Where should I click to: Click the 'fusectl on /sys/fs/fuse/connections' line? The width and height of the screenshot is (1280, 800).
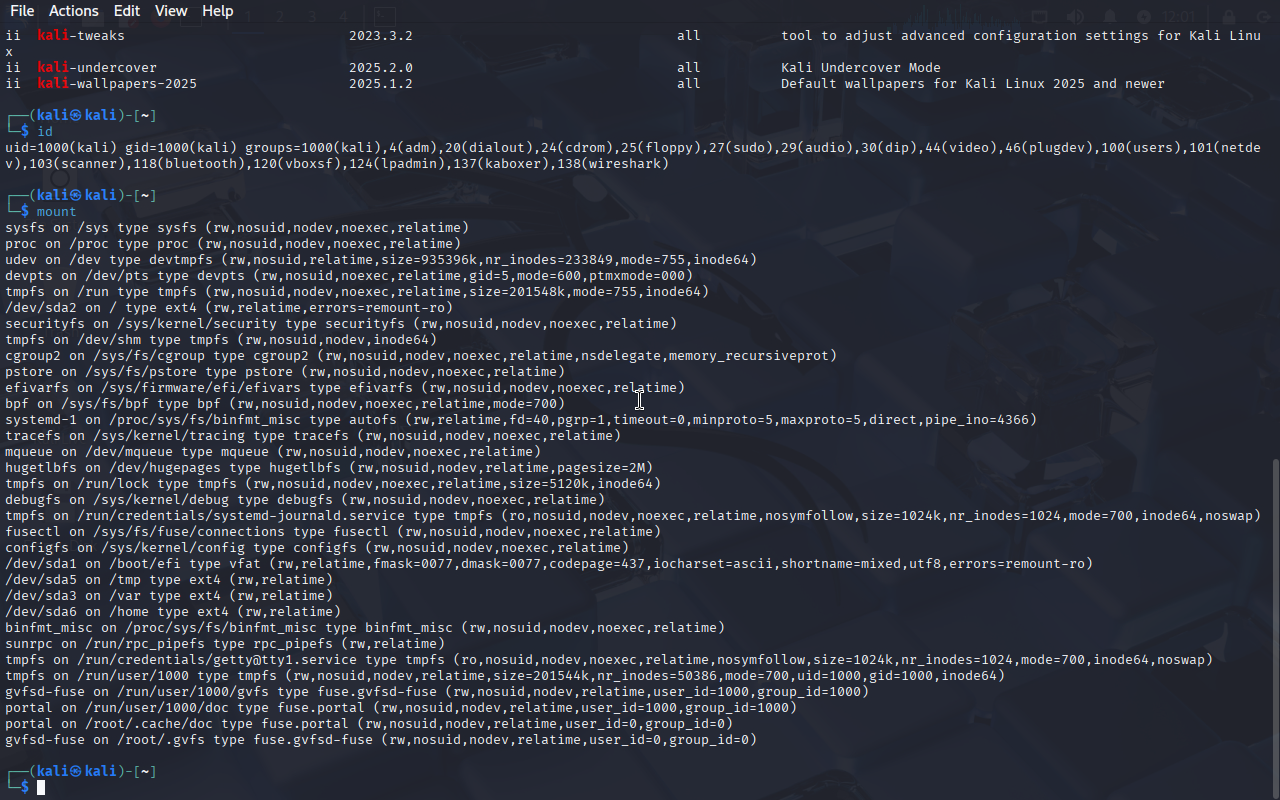tap(333, 532)
